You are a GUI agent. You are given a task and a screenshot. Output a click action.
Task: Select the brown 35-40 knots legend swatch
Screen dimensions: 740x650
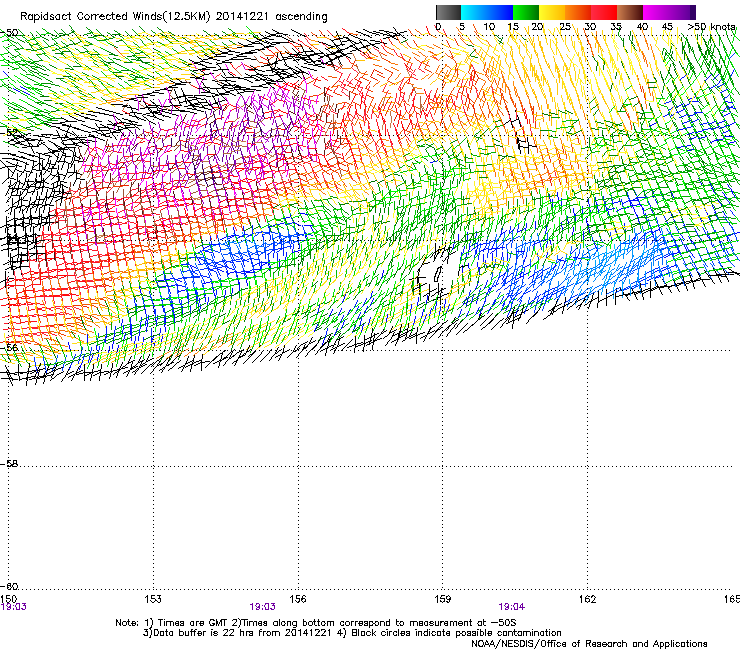(630, 12)
